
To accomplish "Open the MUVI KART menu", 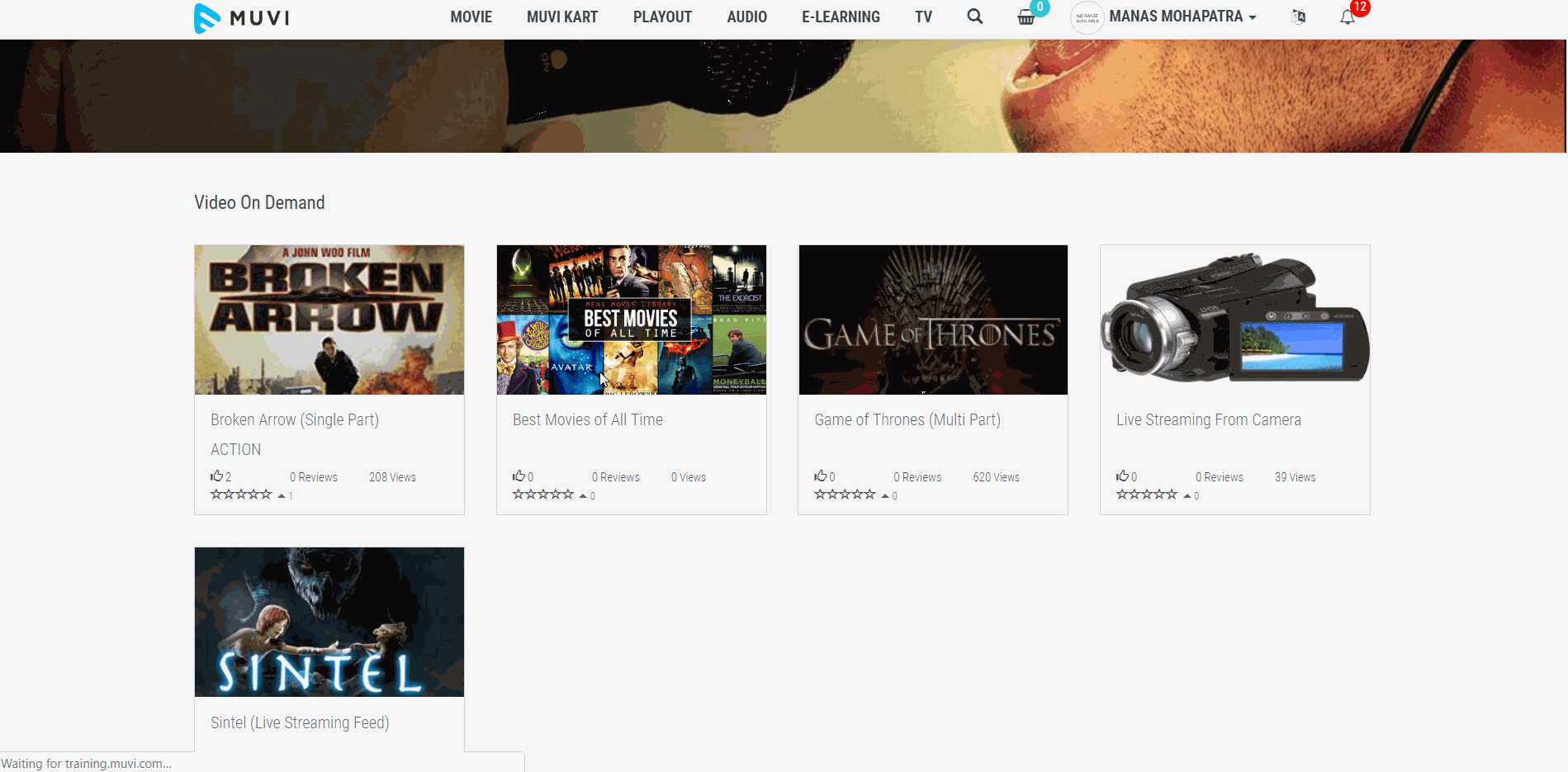I will (x=562, y=17).
